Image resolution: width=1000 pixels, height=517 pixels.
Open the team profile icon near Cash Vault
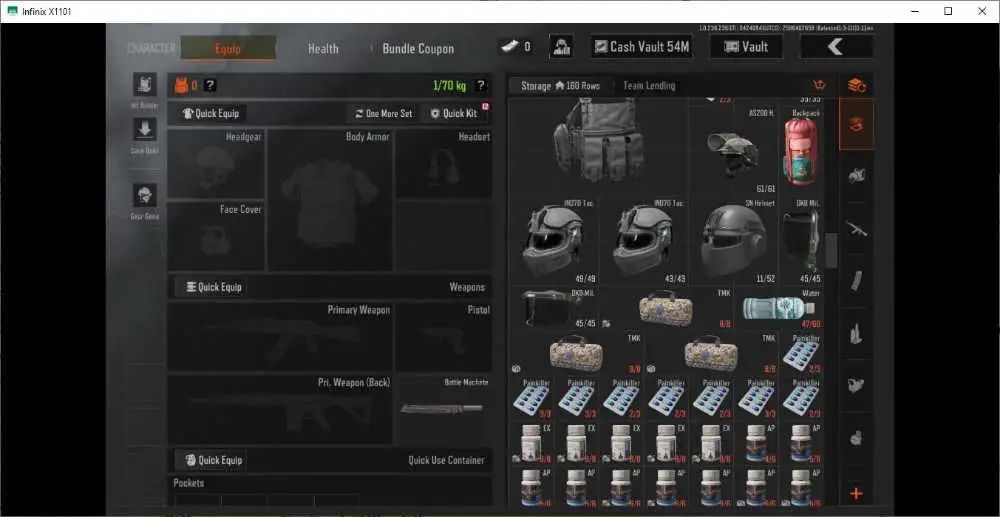[561, 47]
